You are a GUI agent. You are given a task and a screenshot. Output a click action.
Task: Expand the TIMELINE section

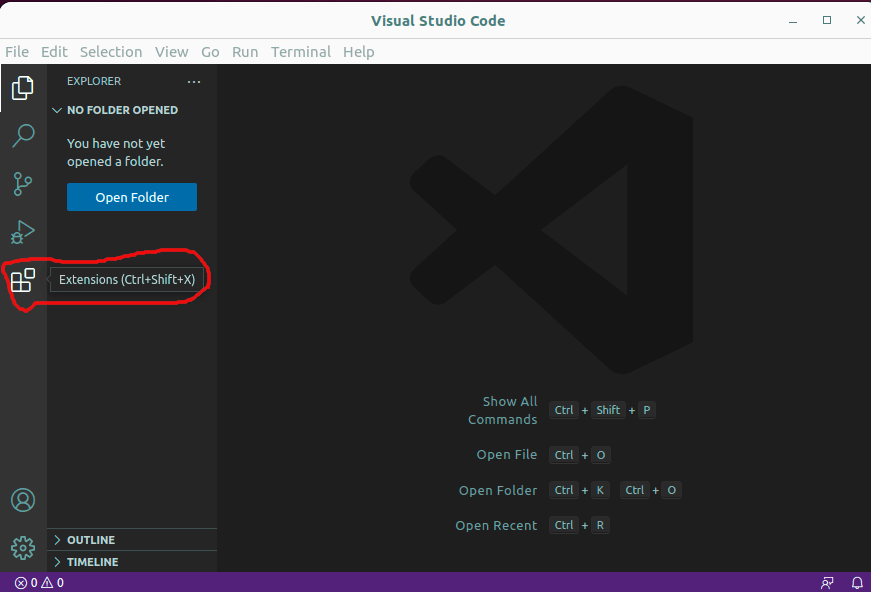(x=93, y=562)
